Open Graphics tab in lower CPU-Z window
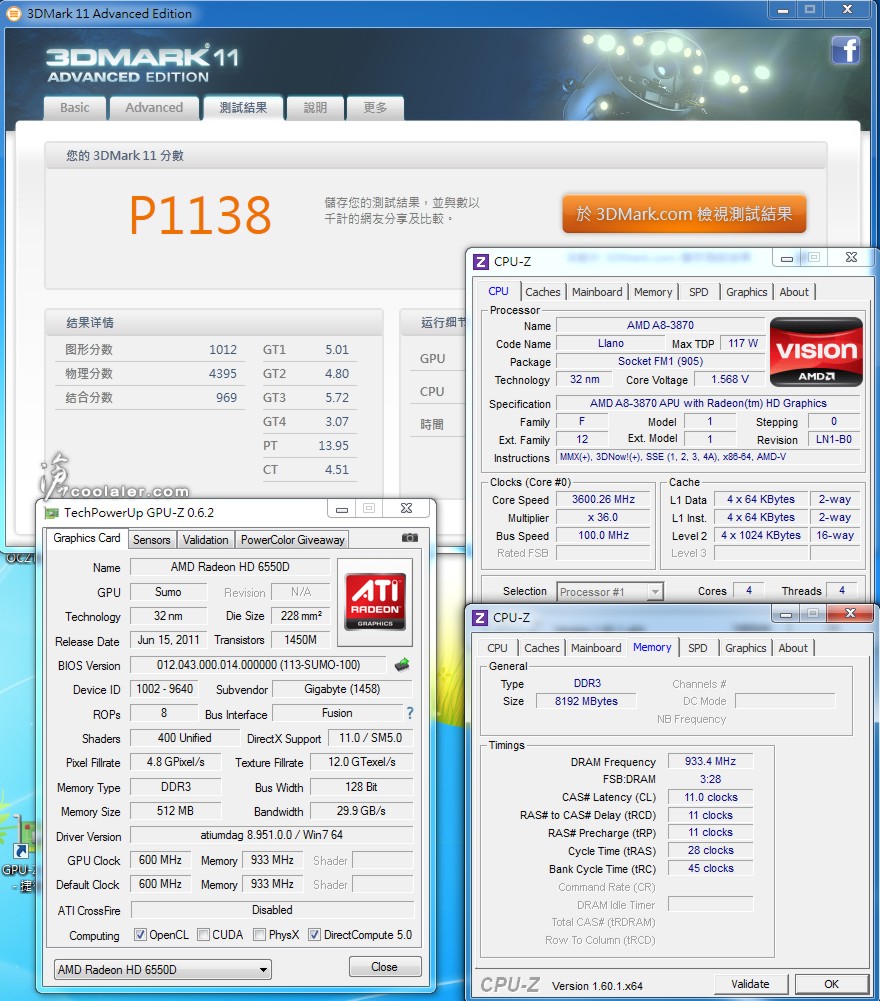The height and width of the screenshot is (1001, 880). coord(745,648)
